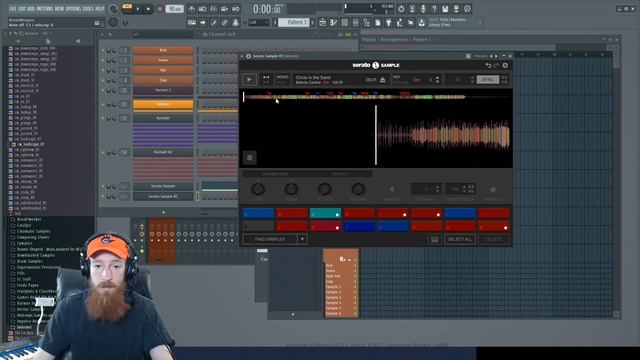
Task: Expand the Downloaded Samples browser folder
Action: click(x=36, y=255)
